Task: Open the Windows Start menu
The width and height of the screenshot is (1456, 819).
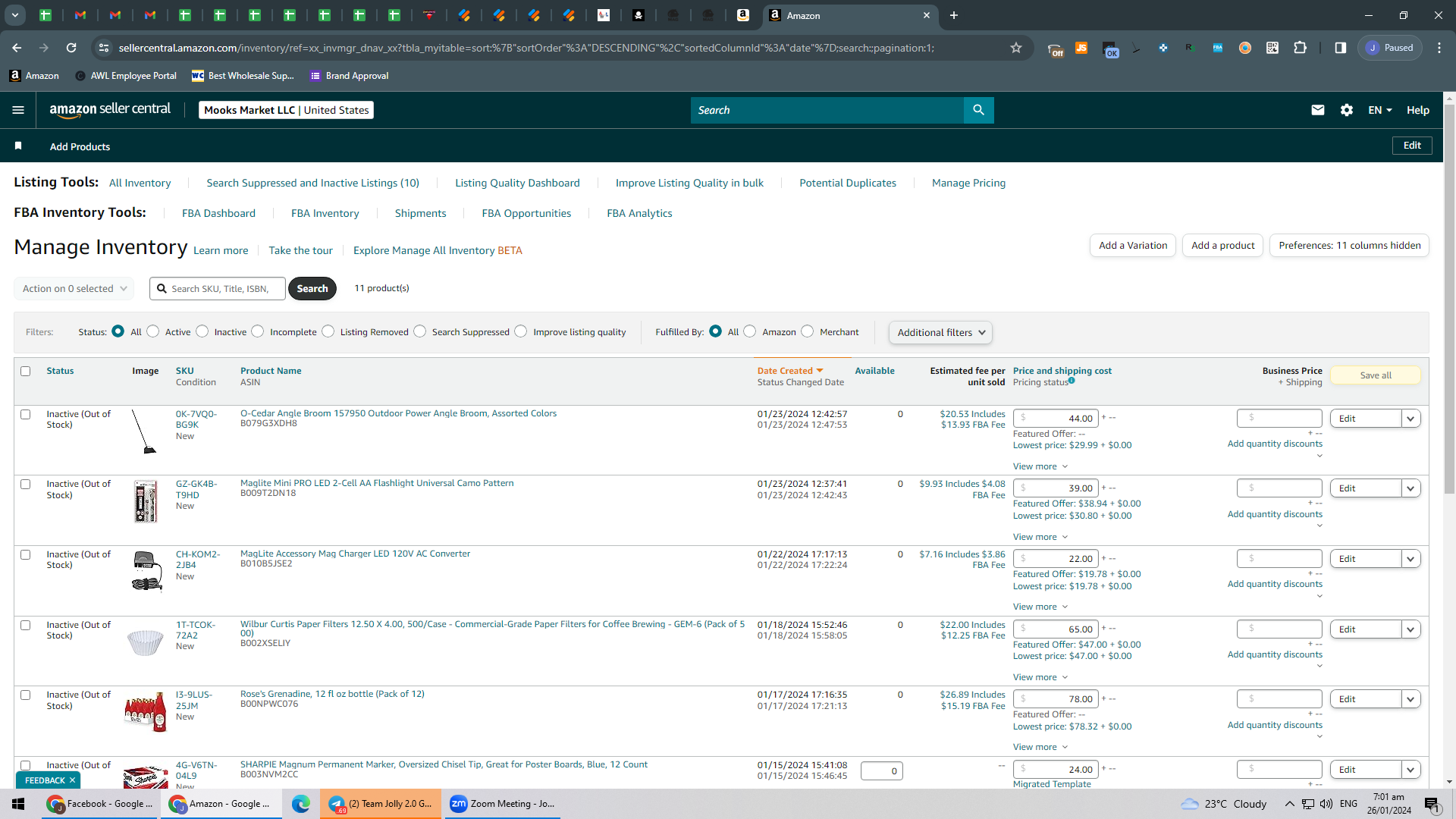Action: pos(18,804)
